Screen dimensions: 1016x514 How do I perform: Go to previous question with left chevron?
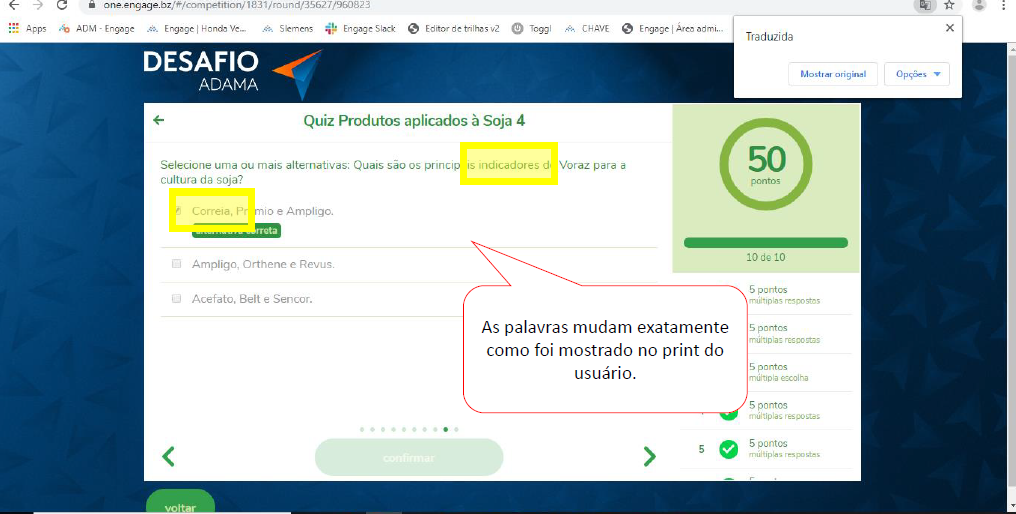(x=168, y=456)
